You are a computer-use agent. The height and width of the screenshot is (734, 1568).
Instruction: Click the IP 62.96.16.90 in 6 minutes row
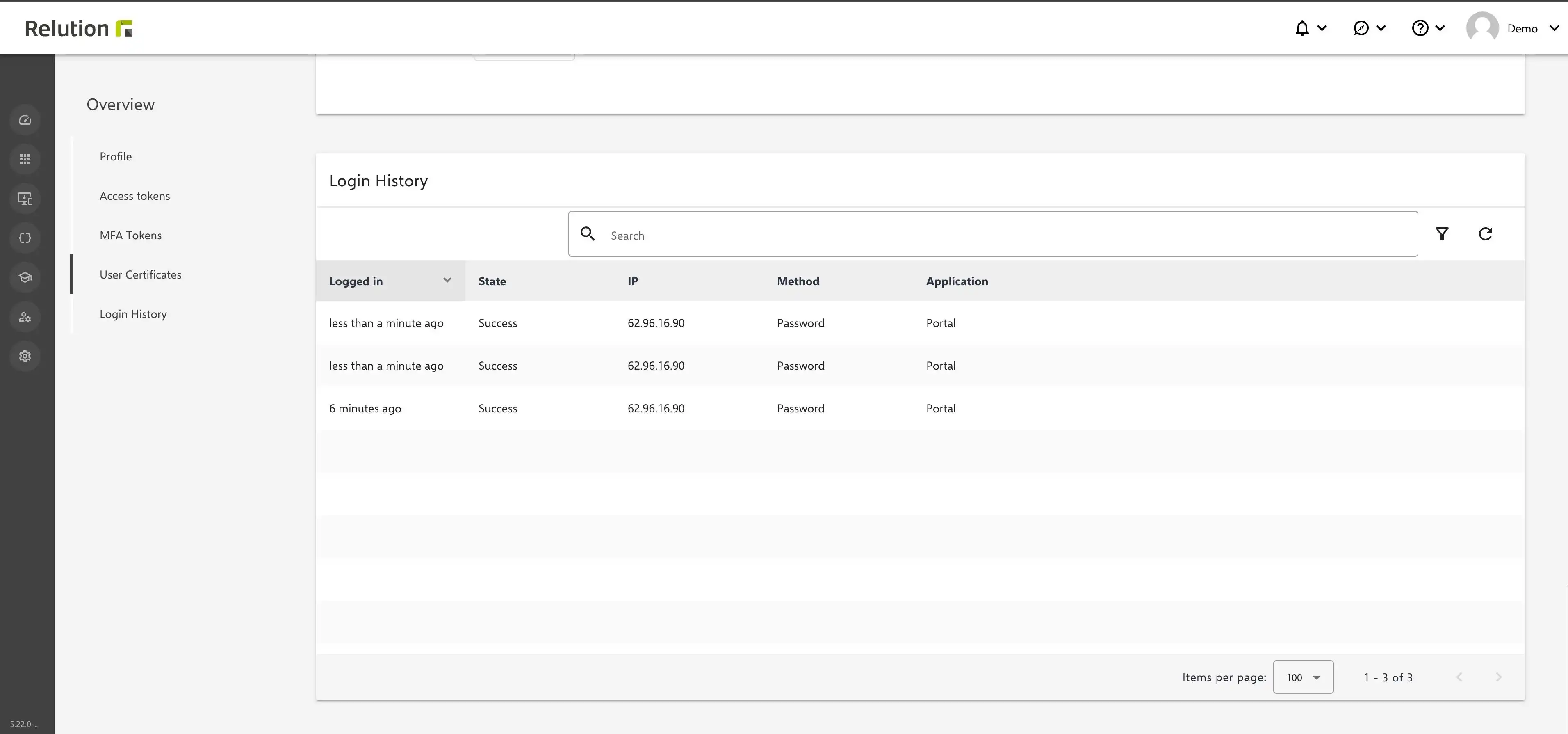pyautogui.click(x=656, y=409)
